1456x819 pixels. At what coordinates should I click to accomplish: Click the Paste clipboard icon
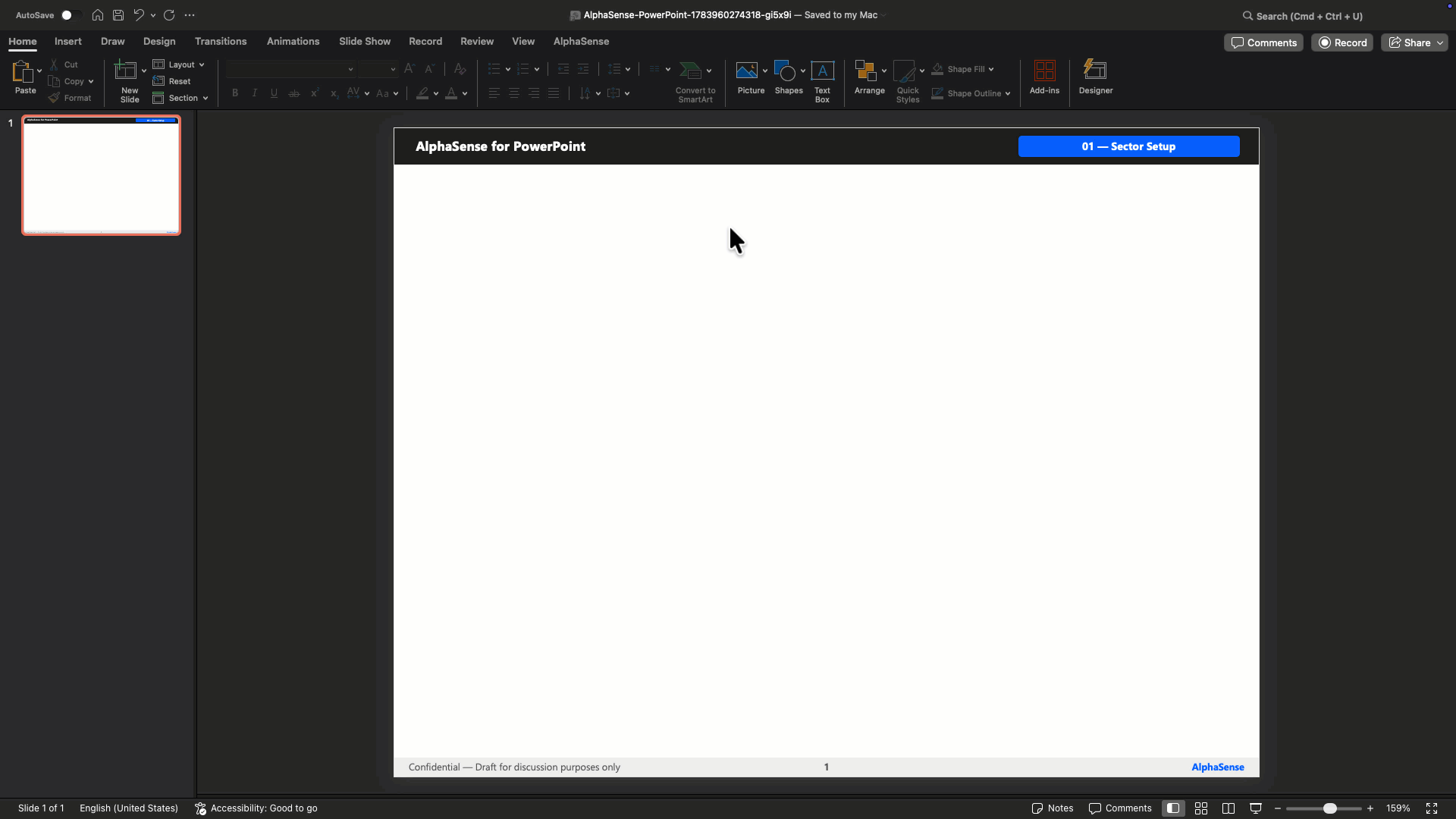[x=22, y=71]
